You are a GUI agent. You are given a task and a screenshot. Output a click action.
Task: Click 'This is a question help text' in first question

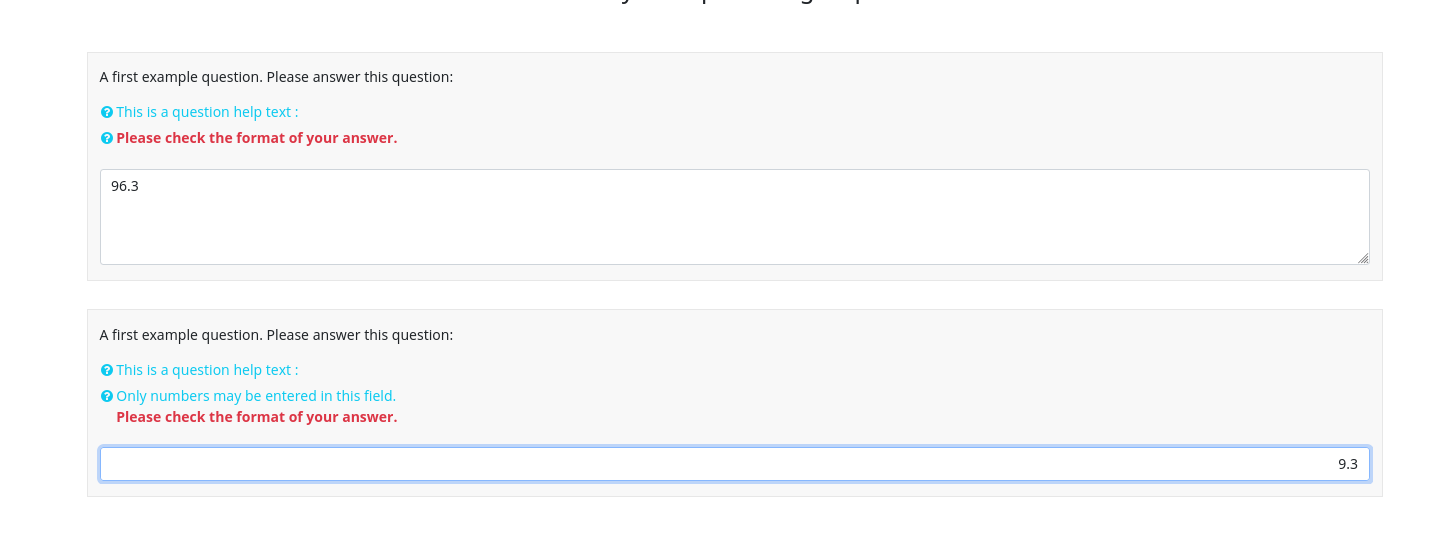pos(207,112)
